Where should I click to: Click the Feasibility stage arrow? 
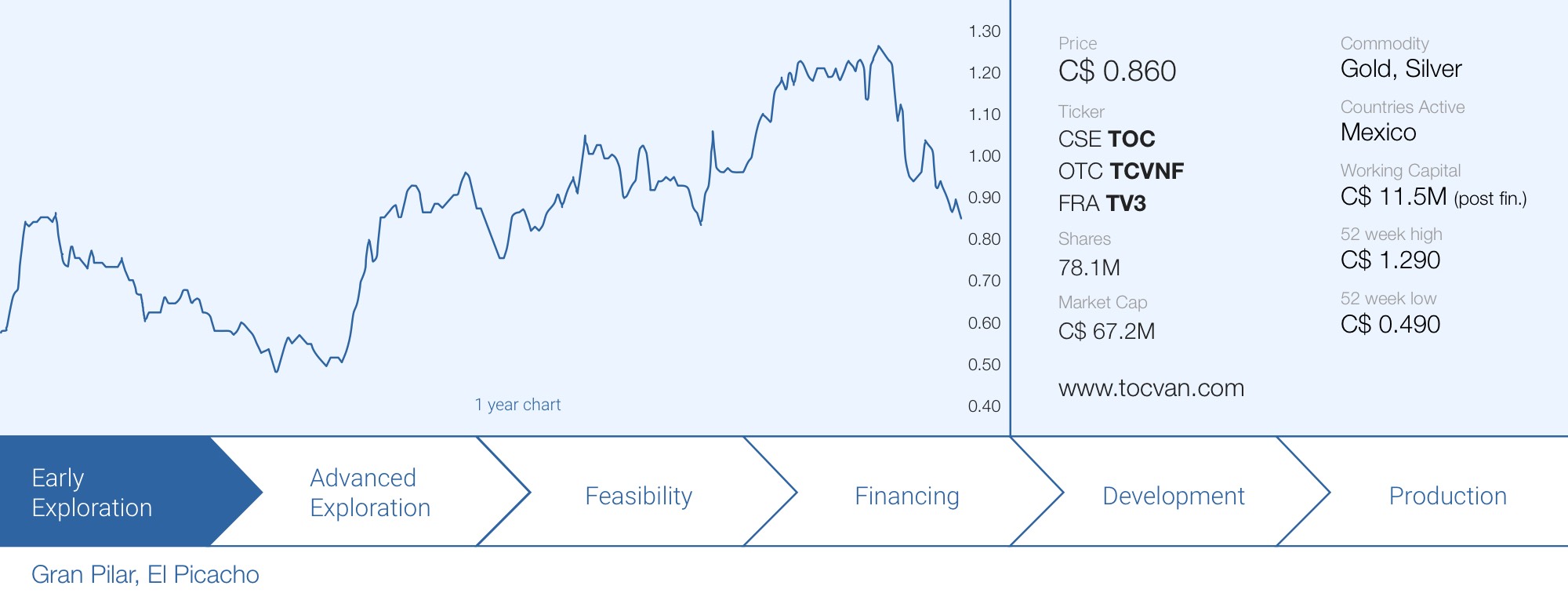click(638, 496)
